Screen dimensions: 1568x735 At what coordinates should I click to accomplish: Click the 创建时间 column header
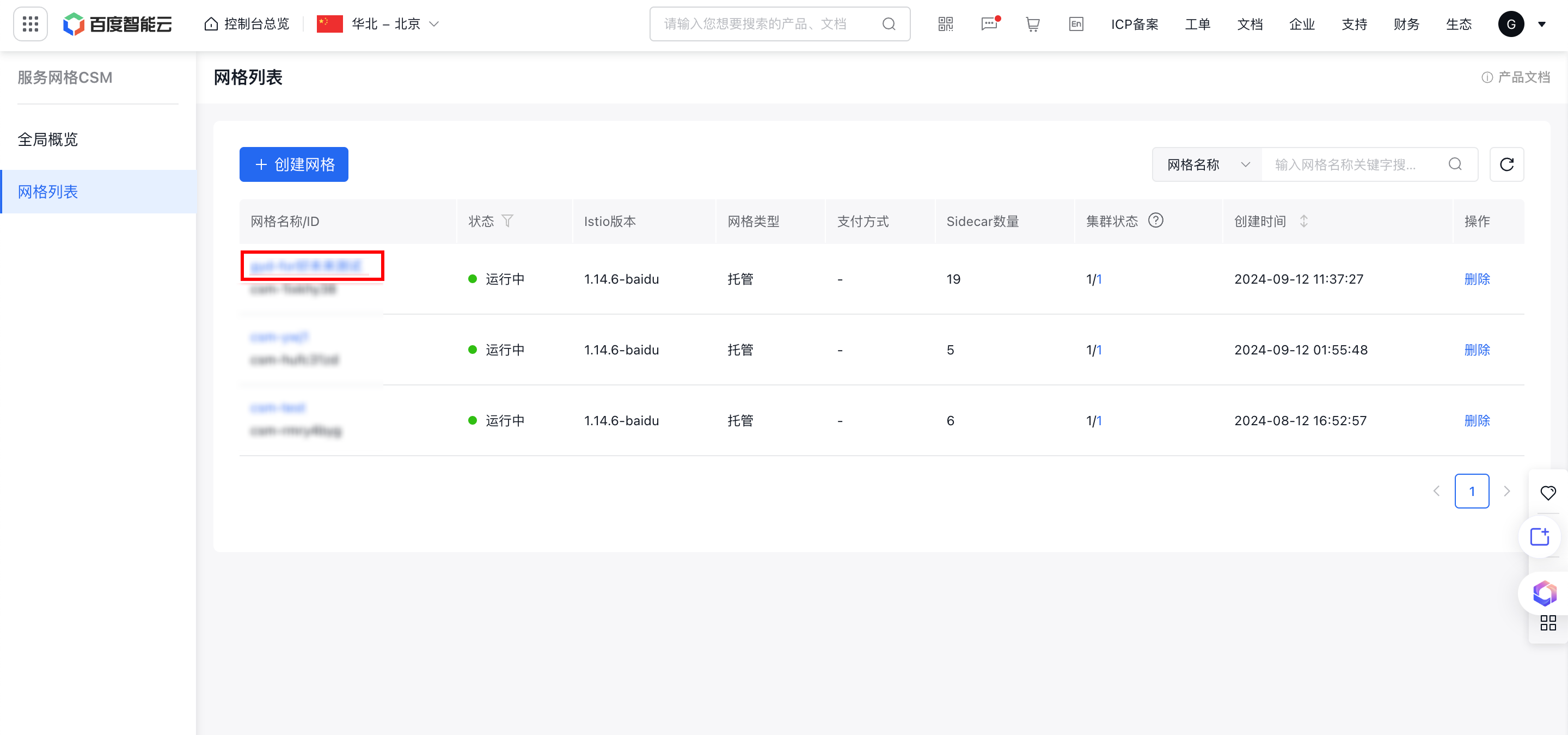1259,221
